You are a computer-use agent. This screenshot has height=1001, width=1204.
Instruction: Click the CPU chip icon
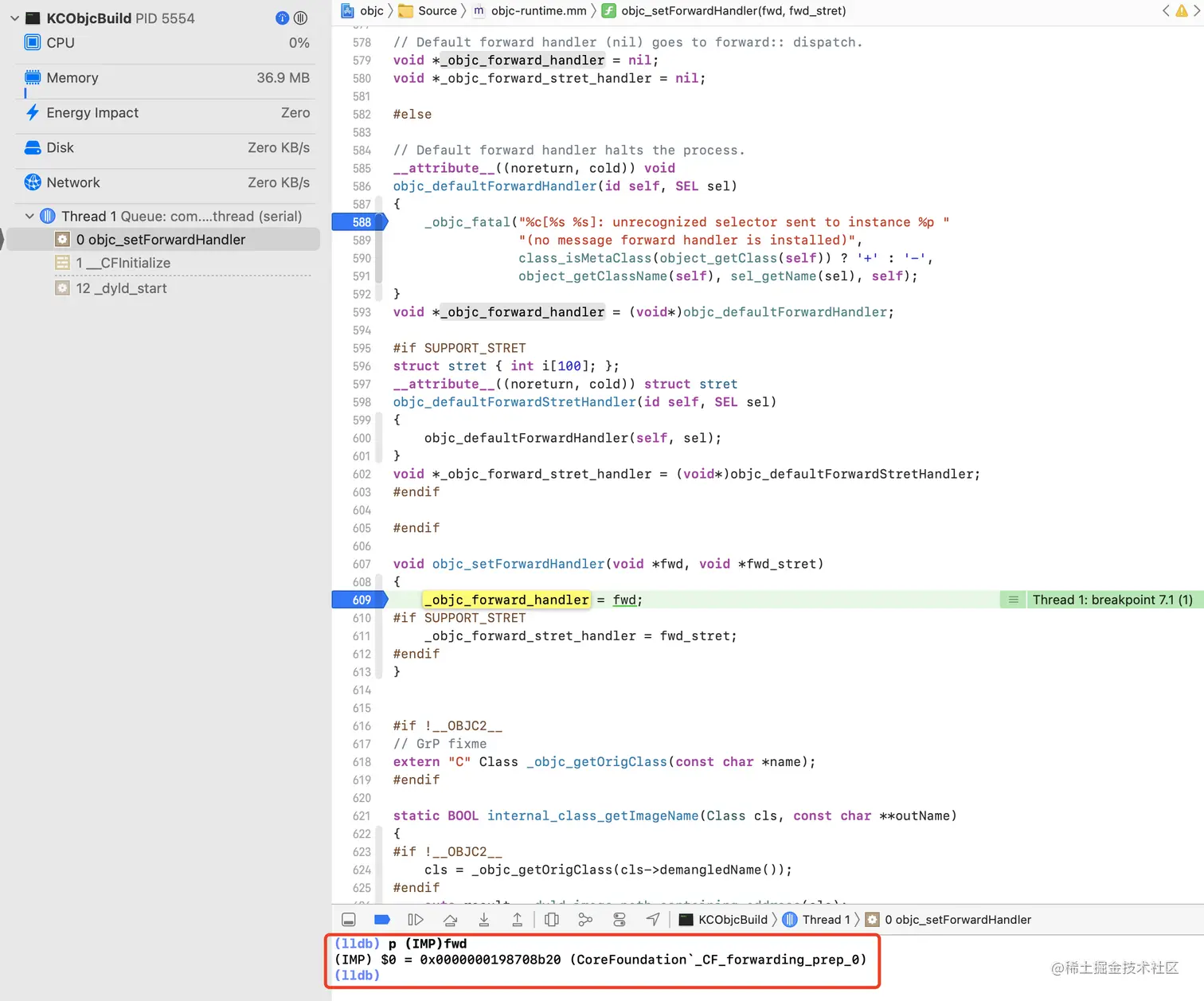coord(33,43)
